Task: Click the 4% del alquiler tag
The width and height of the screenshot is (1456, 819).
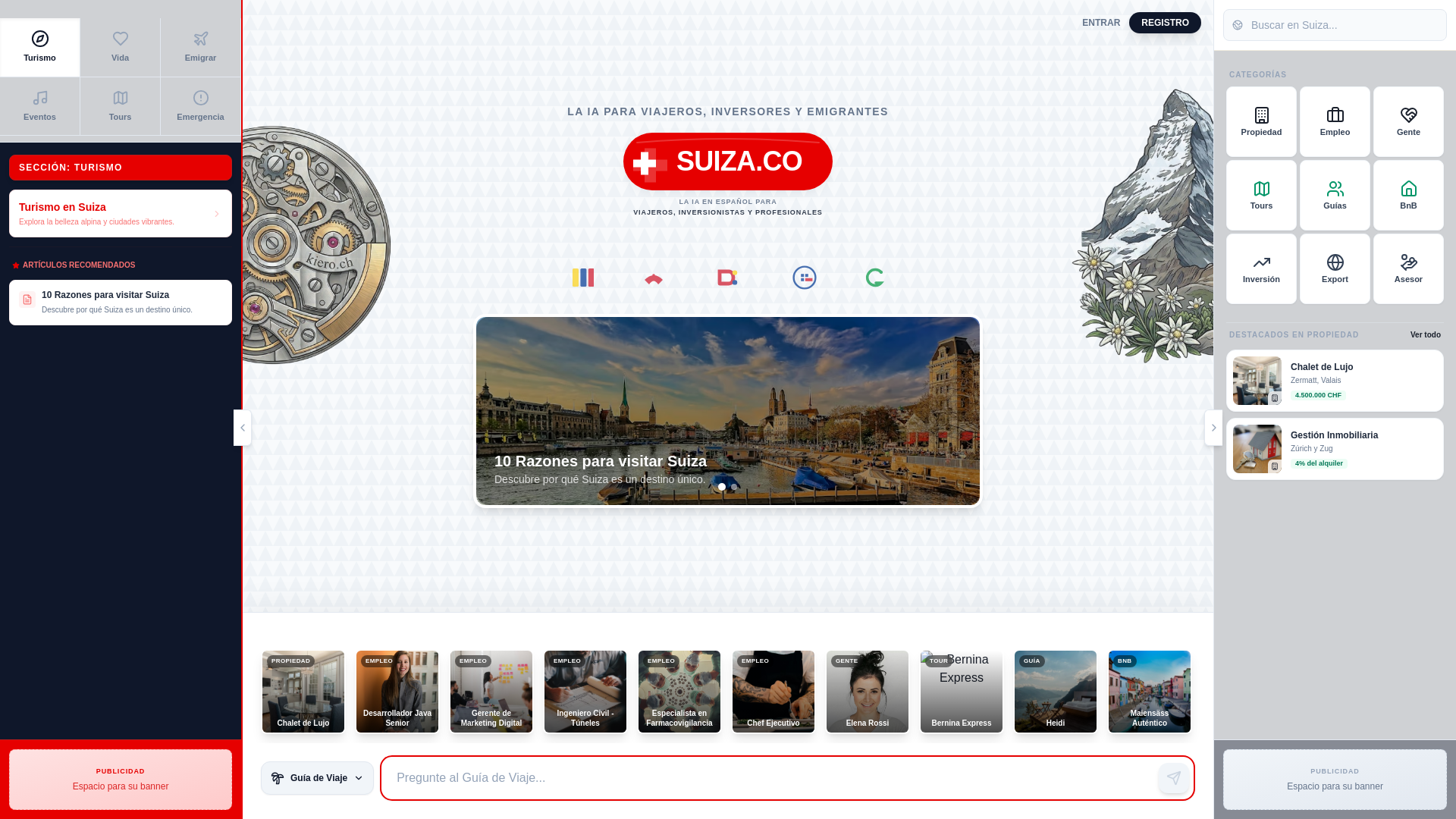Action: click(x=1319, y=463)
